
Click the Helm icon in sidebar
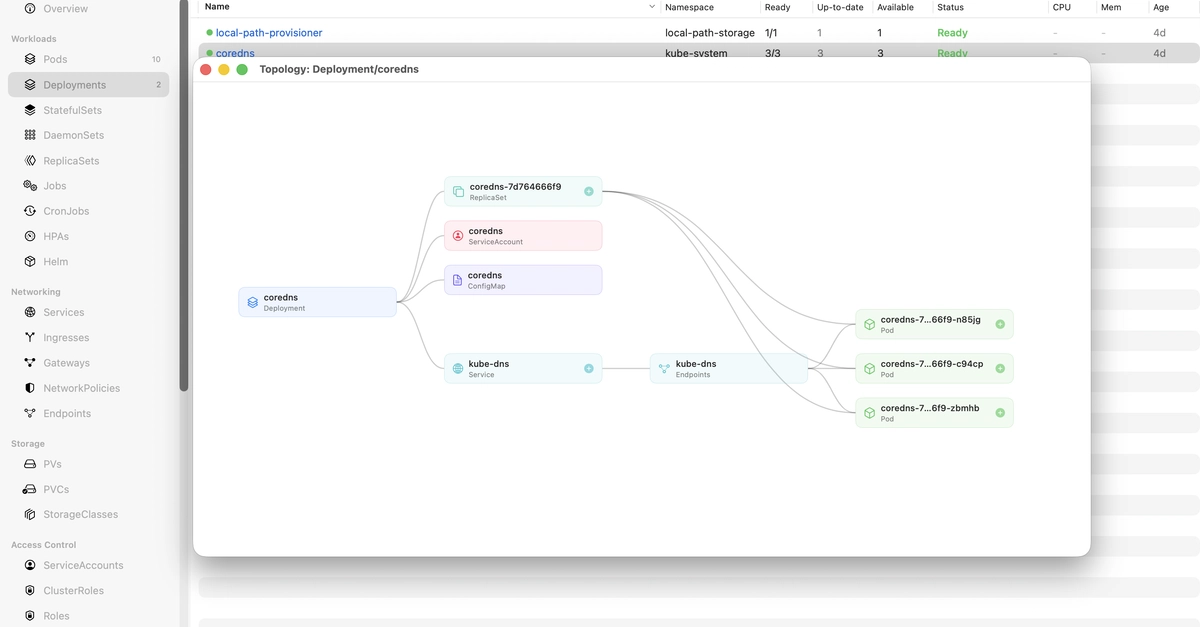tap(30, 262)
